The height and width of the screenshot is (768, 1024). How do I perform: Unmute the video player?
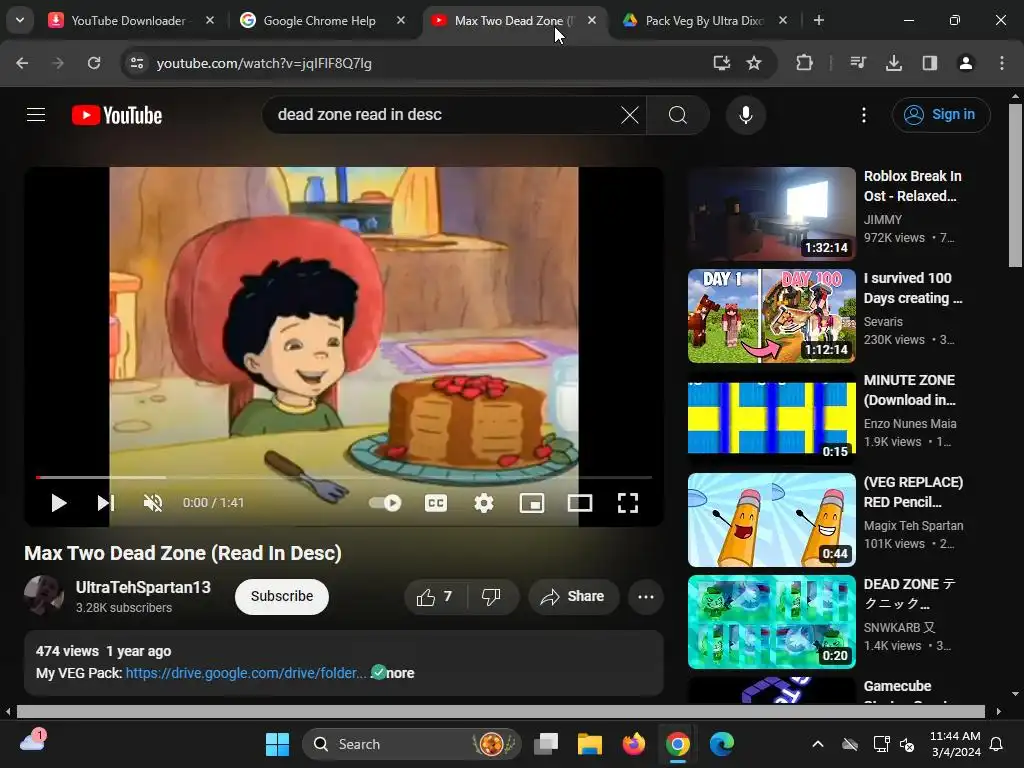[153, 503]
